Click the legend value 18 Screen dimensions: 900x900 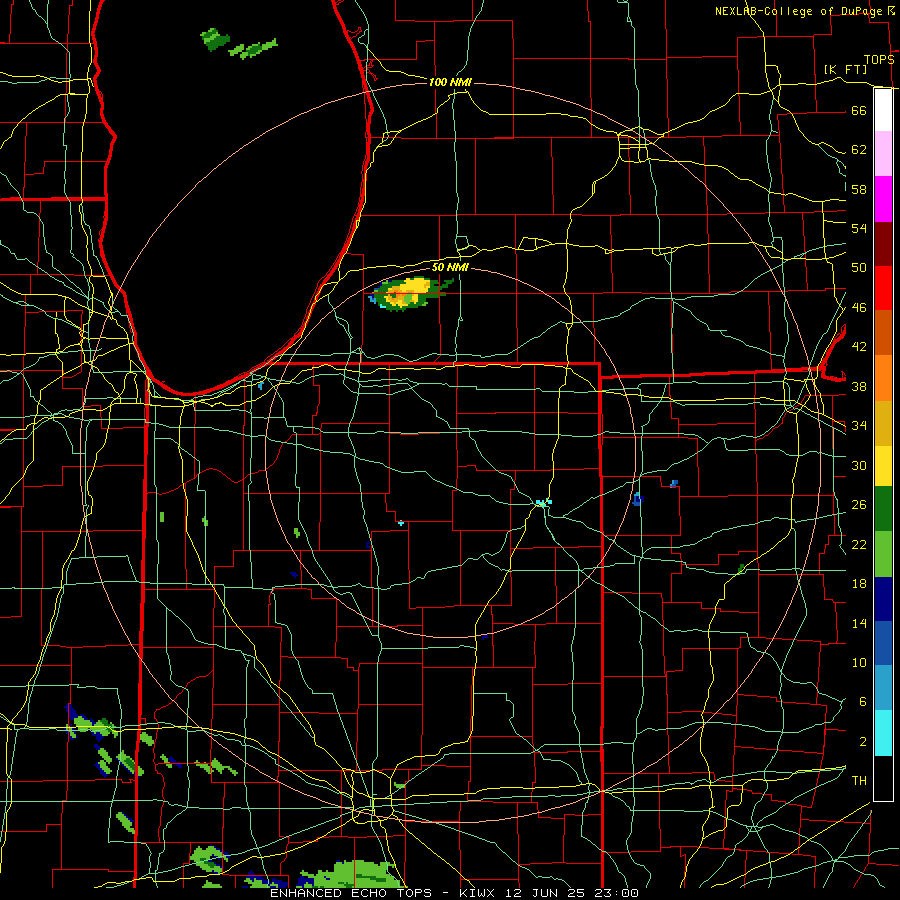click(859, 584)
